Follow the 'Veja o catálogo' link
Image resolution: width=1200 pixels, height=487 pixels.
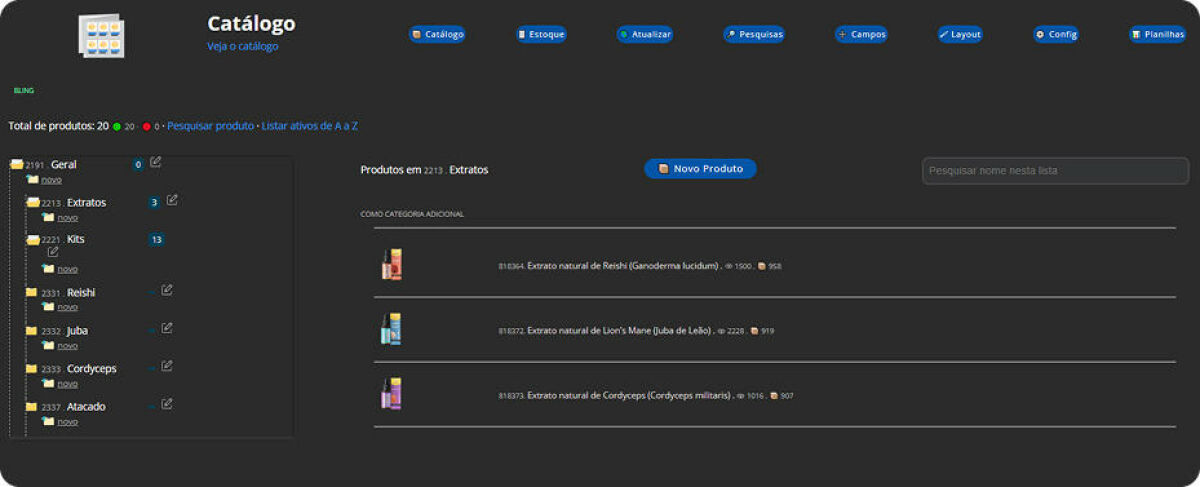242,46
